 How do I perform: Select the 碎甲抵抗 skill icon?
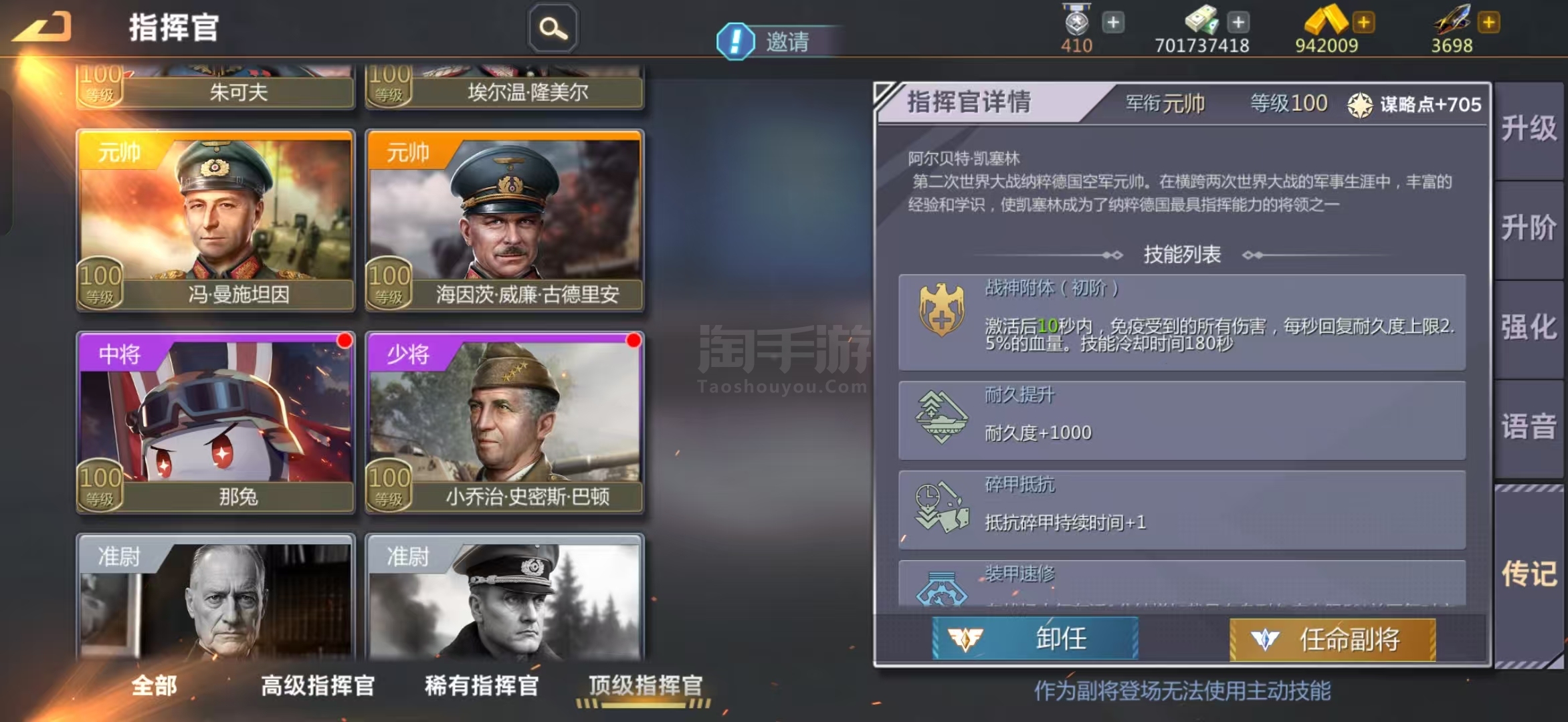tap(941, 507)
